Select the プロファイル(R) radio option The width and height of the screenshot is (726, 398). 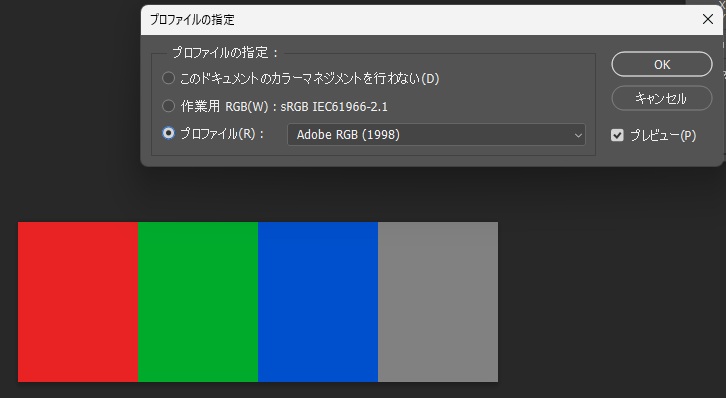169,134
